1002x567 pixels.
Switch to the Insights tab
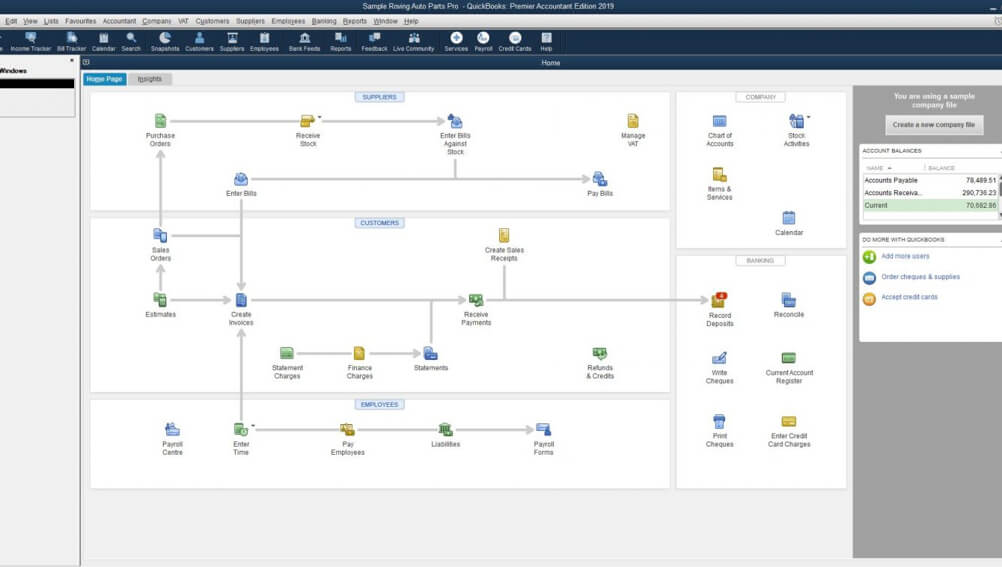(x=150, y=79)
